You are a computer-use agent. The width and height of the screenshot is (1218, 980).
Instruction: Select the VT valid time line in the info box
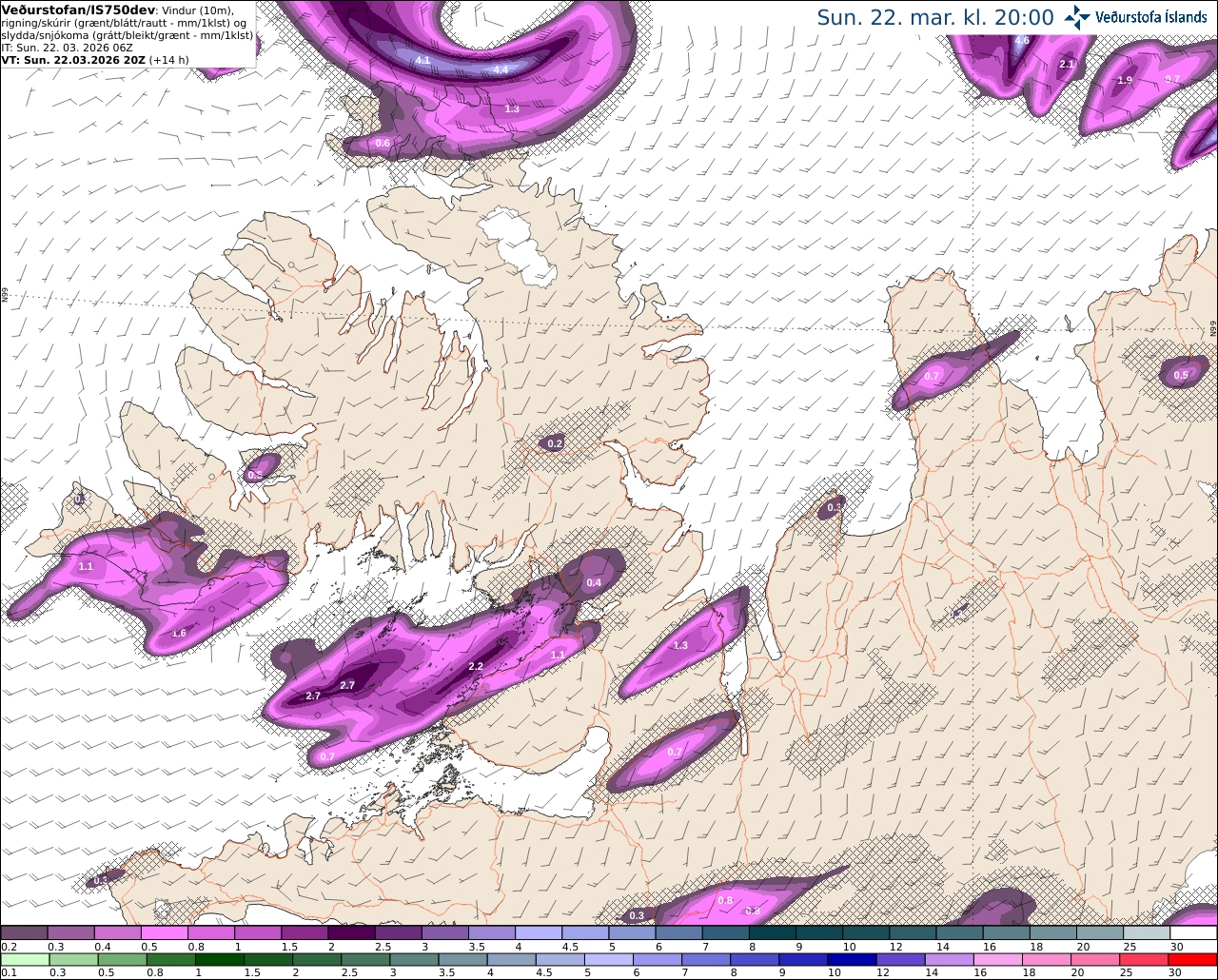(x=95, y=60)
